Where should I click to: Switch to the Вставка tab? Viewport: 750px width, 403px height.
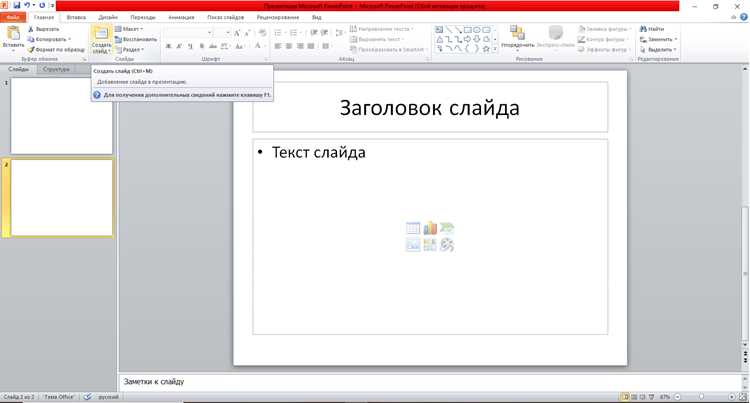coord(76,17)
